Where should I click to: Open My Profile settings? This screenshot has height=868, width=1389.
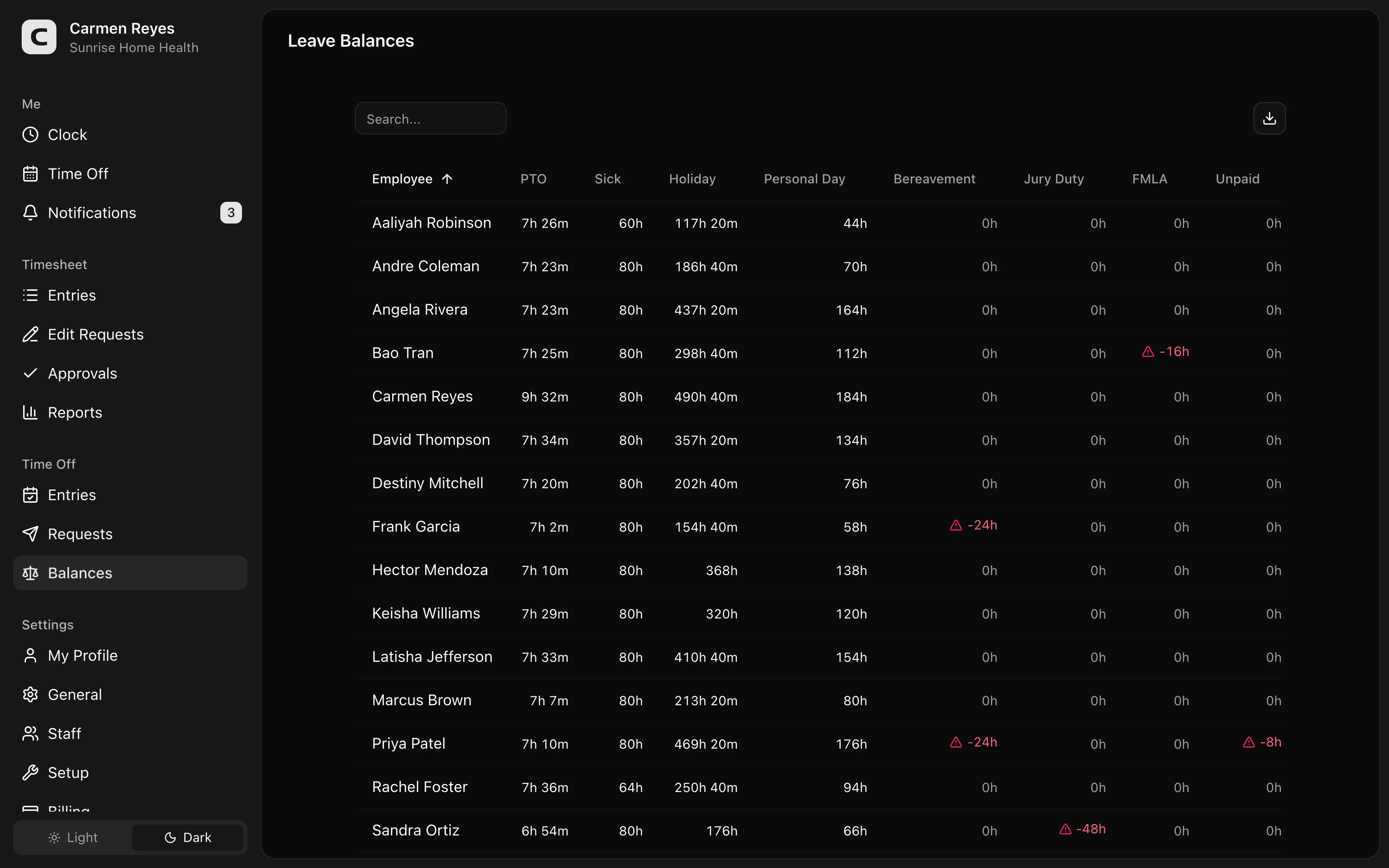click(x=130, y=656)
